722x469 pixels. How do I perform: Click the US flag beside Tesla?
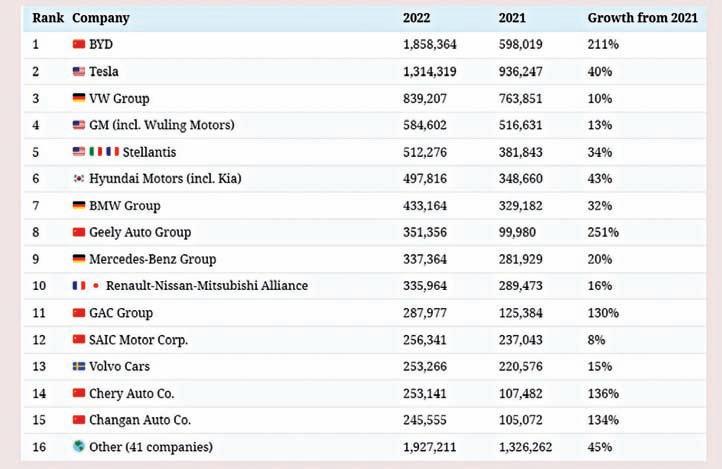[x=79, y=71]
